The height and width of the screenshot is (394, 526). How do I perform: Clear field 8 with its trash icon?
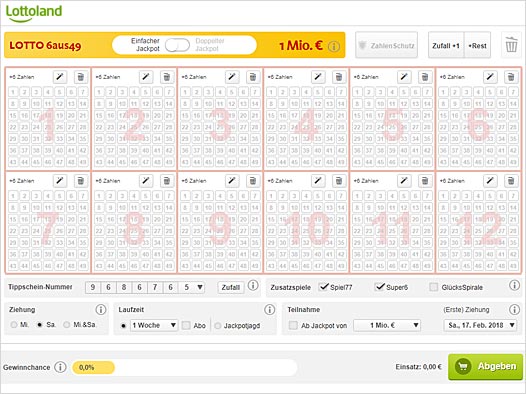click(x=167, y=181)
